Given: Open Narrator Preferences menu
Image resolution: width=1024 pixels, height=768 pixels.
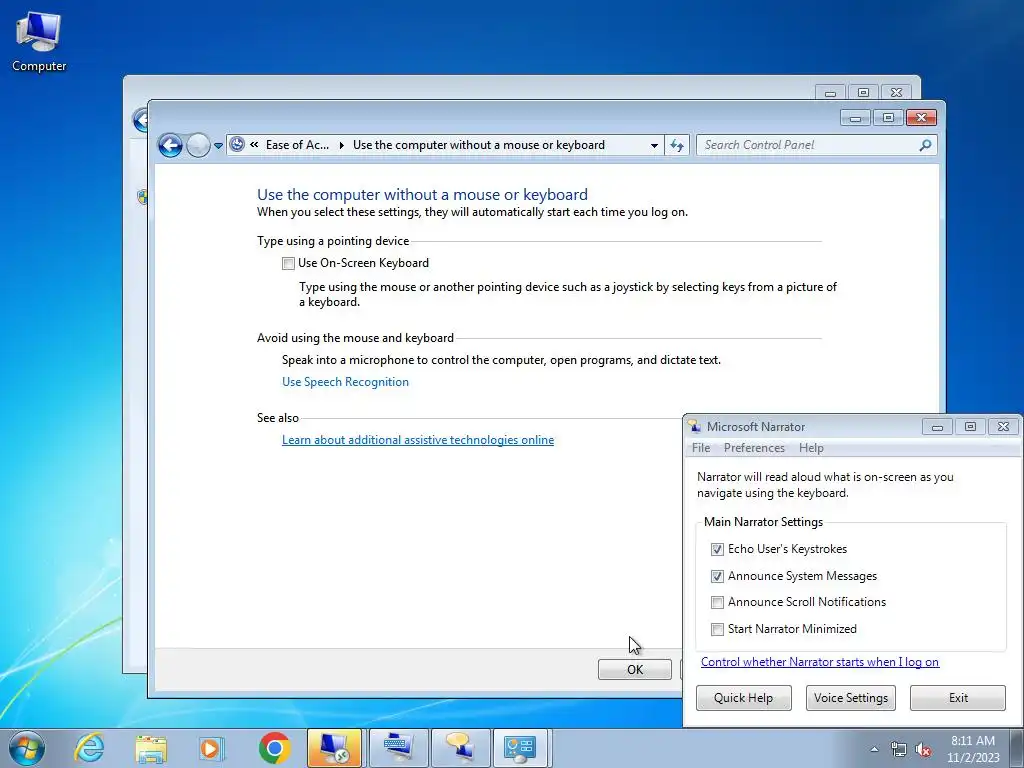Looking at the screenshot, I should 754,448.
